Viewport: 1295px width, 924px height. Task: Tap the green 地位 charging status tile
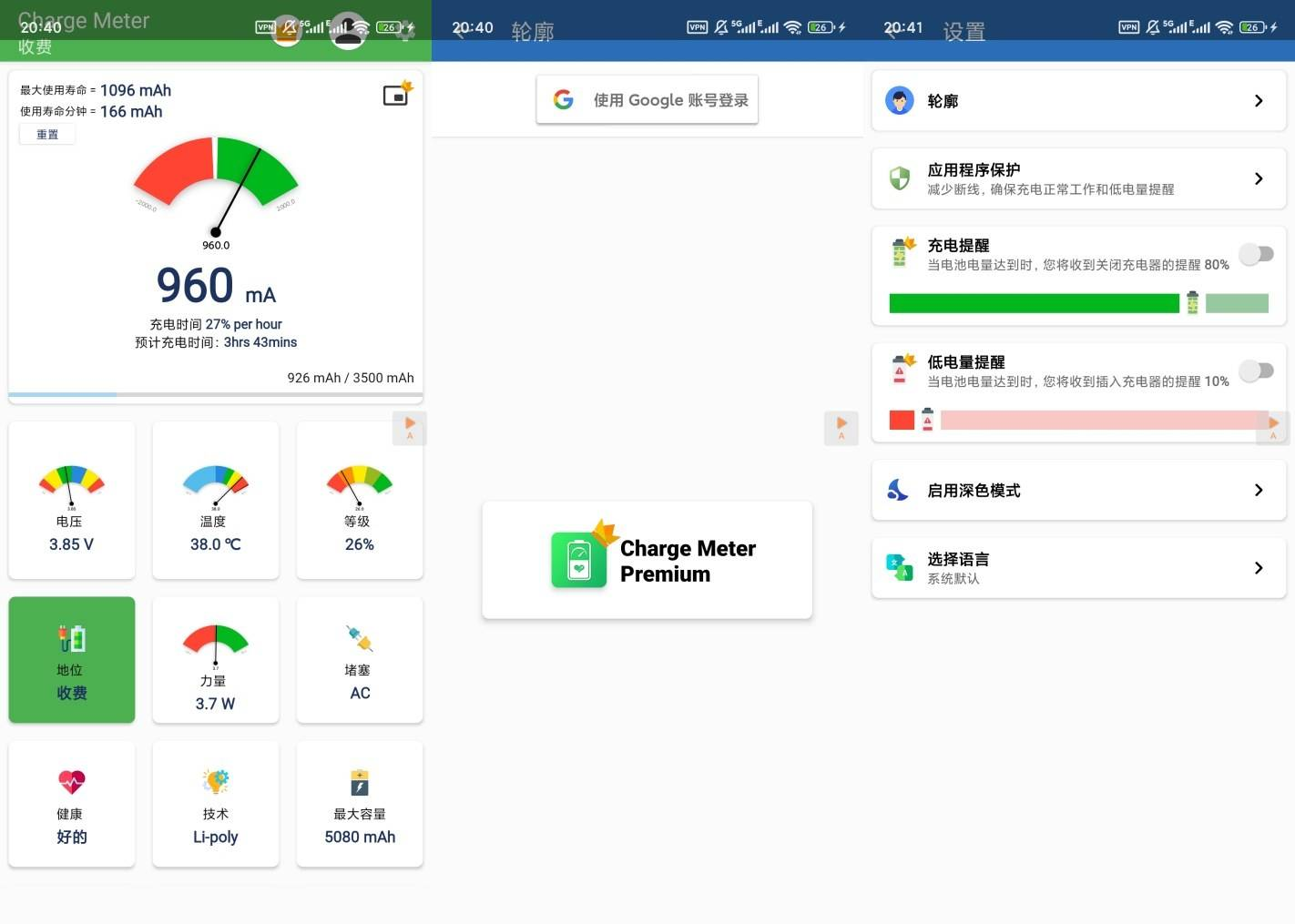tap(72, 660)
